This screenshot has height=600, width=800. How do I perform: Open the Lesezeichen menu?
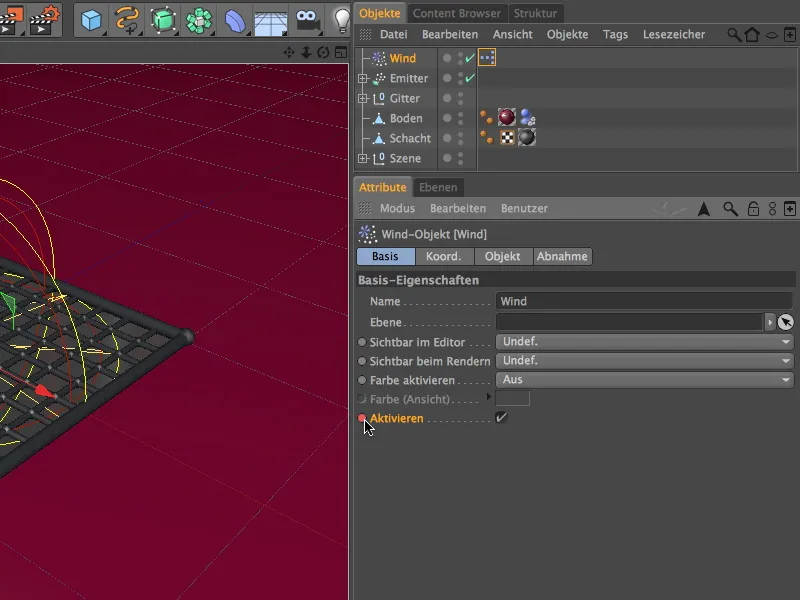(673, 34)
